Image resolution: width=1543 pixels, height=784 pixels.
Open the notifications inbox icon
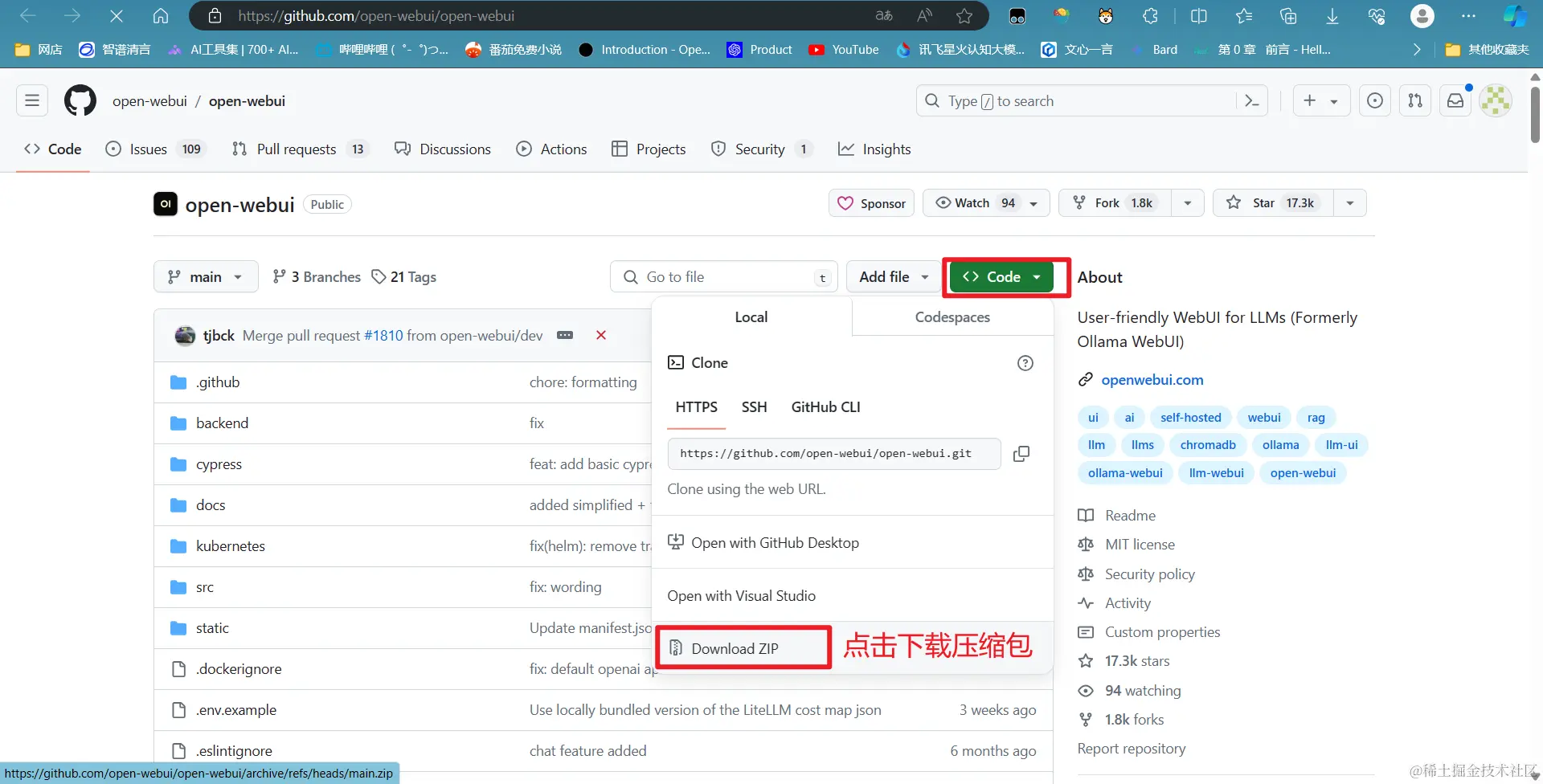coord(1455,100)
